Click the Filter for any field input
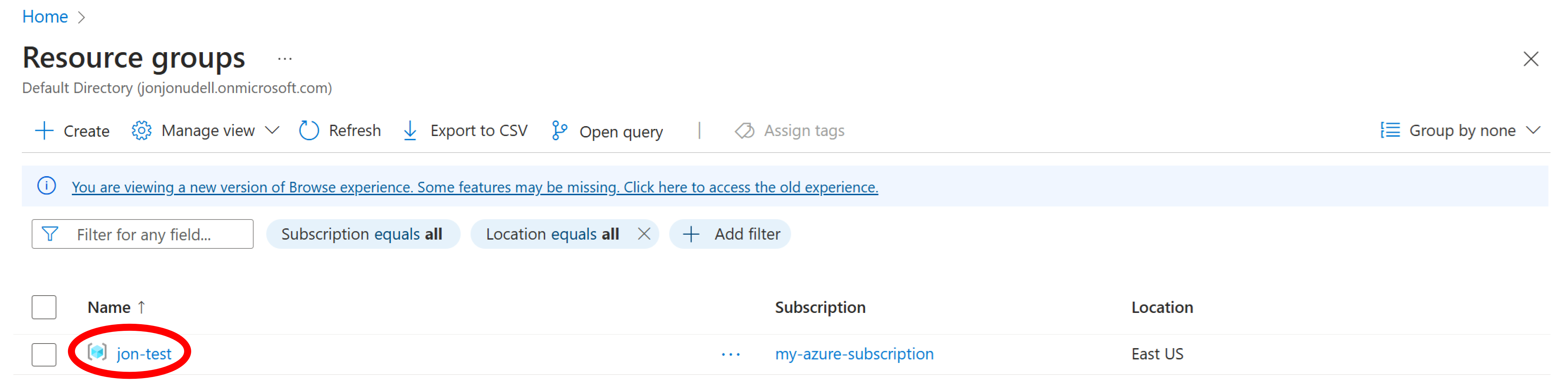This screenshot has width=1568, height=389. [x=152, y=233]
